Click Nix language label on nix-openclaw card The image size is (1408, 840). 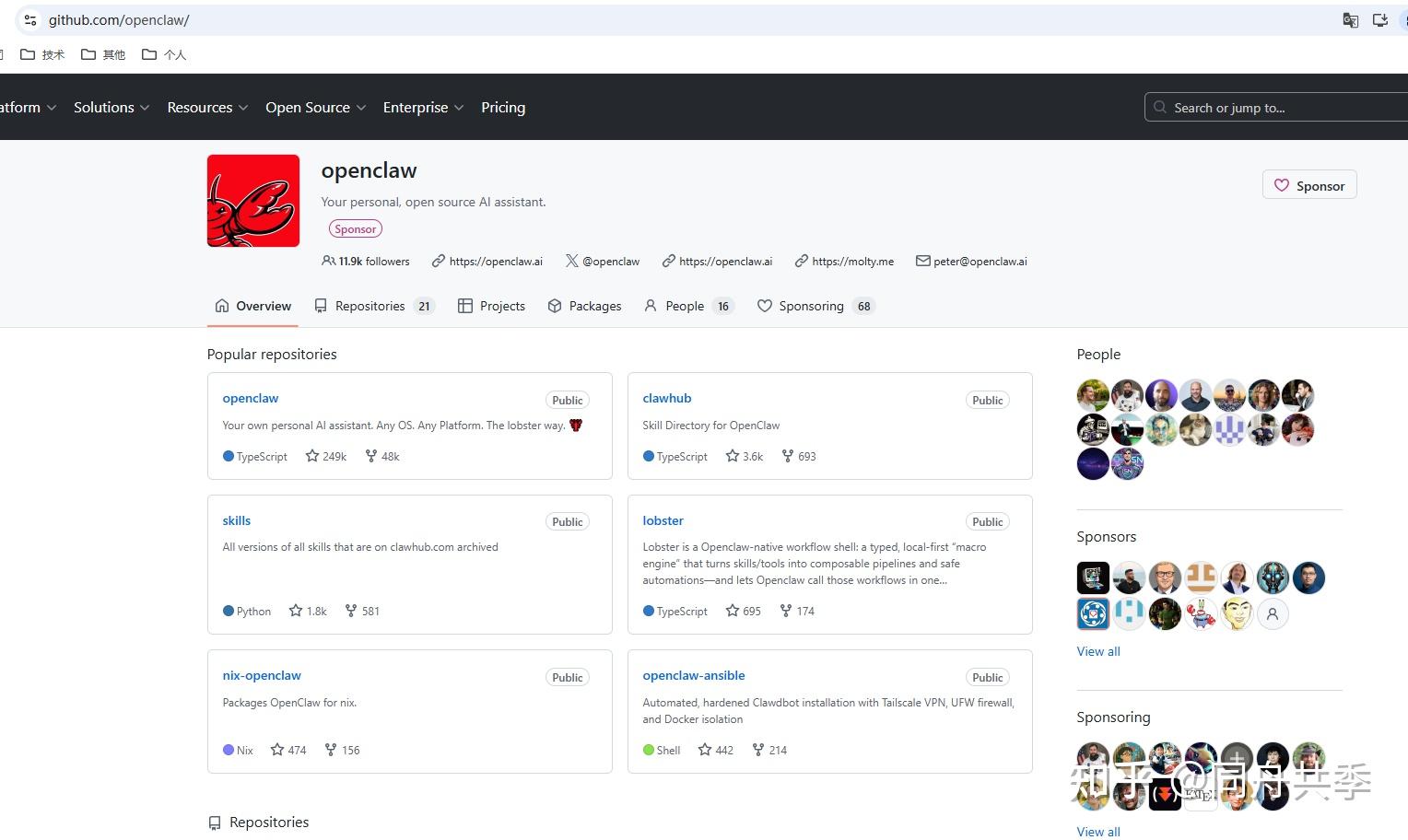tap(244, 751)
